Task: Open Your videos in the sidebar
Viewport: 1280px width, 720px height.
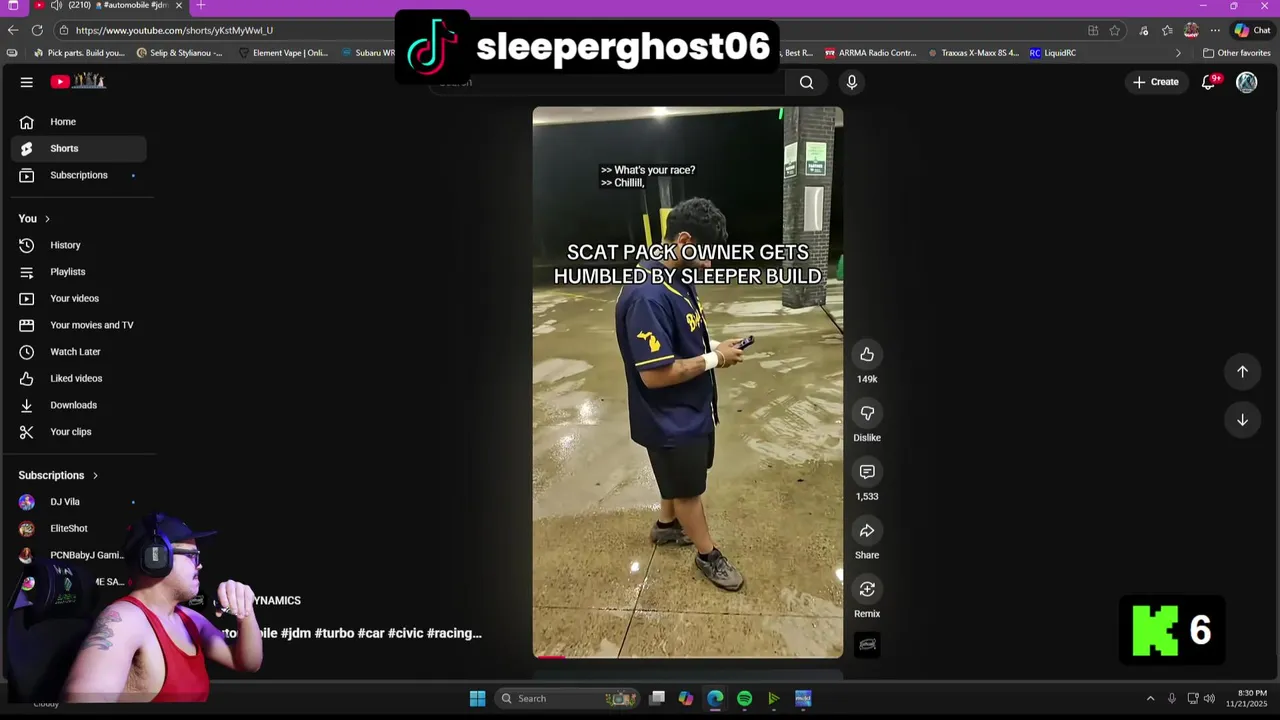Action: coord(79,298)
